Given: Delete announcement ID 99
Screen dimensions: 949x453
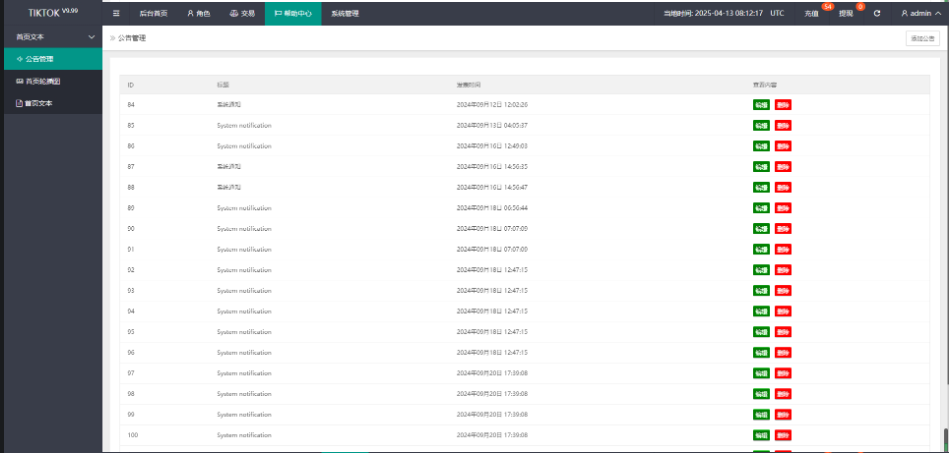Looking at the screenshot, I should point(783,414).
